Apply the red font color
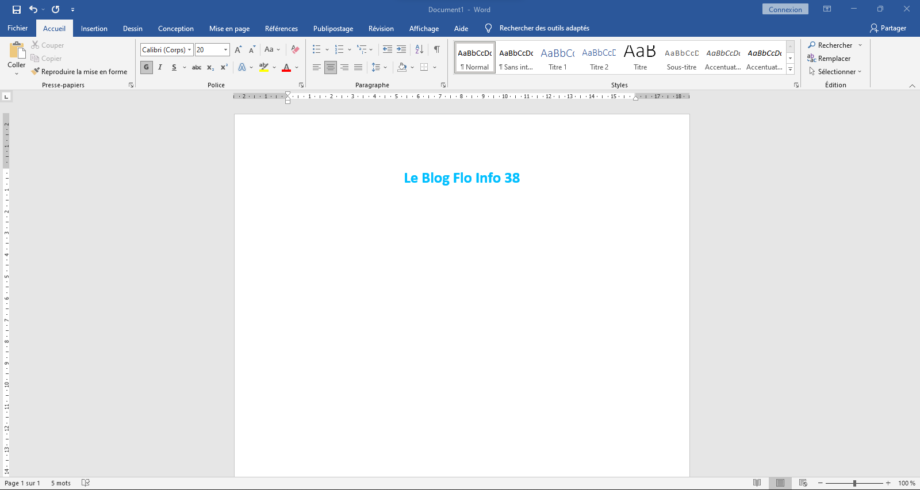Screen dimensions: 920x490 pos(286,67)
